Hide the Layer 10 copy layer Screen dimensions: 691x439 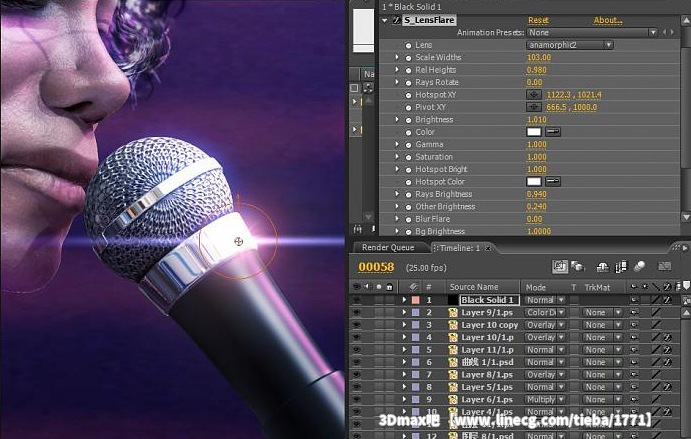357,325
